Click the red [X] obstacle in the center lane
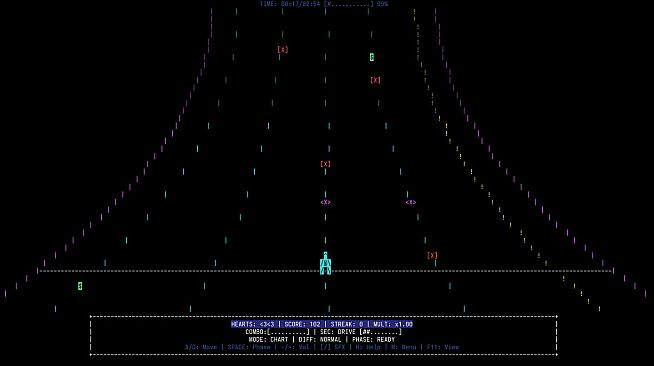 pos(325,164)
